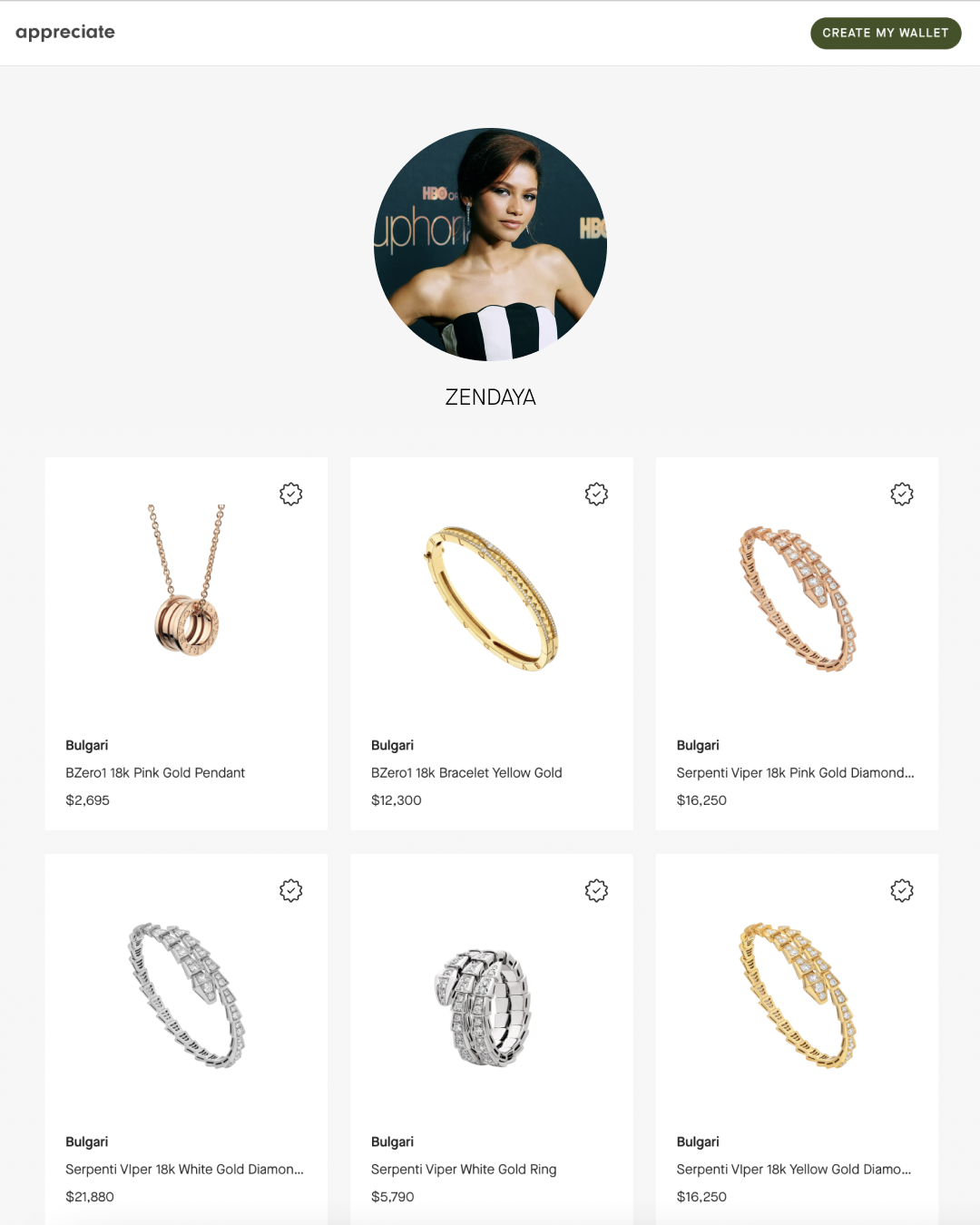Click the Create My Wallet button
The width and height of the screenshot is (980, 1225).
[886, 34]
